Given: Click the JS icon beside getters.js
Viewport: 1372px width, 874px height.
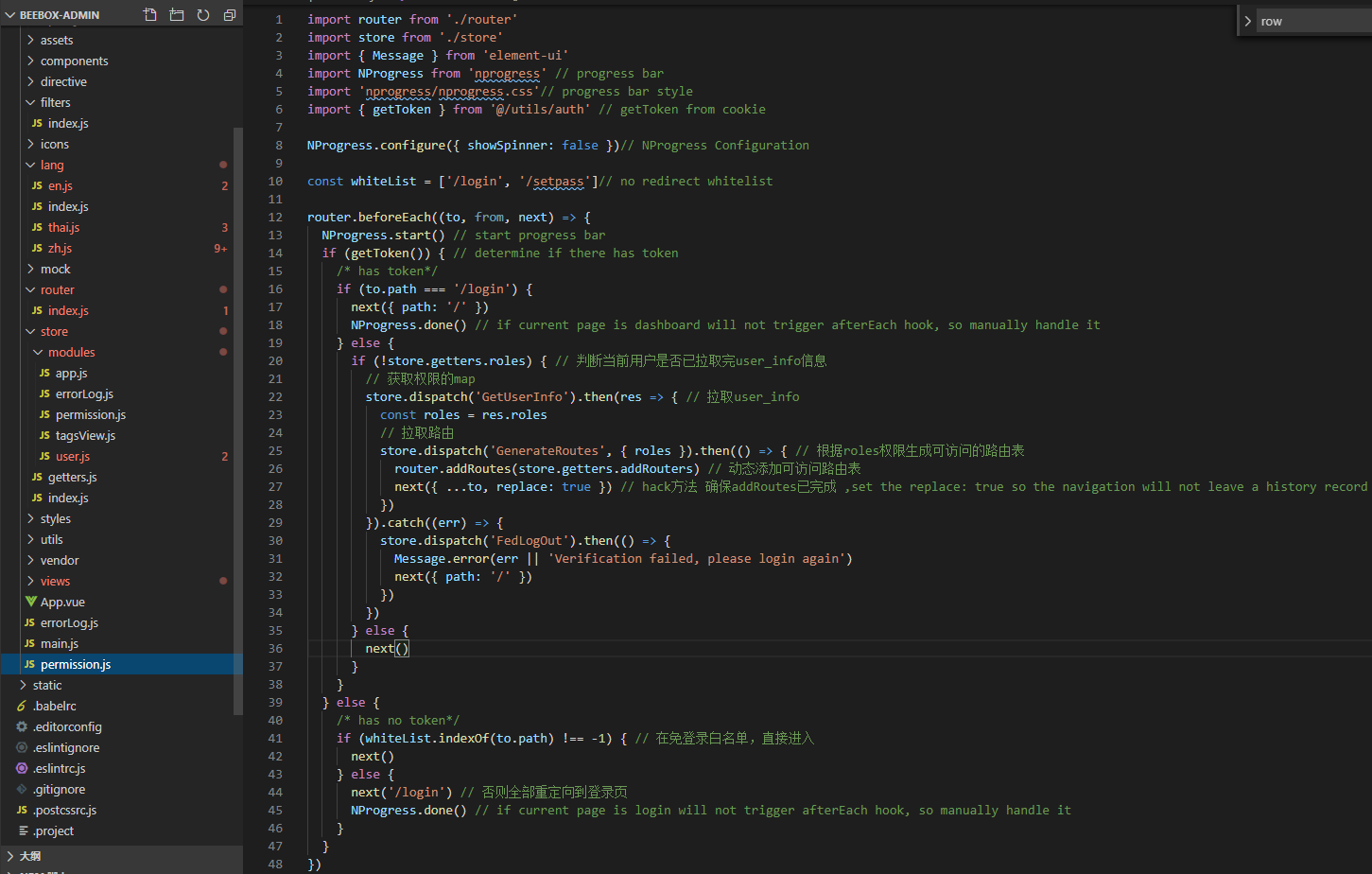Looking at the screenshot, I should pos(37,477).
